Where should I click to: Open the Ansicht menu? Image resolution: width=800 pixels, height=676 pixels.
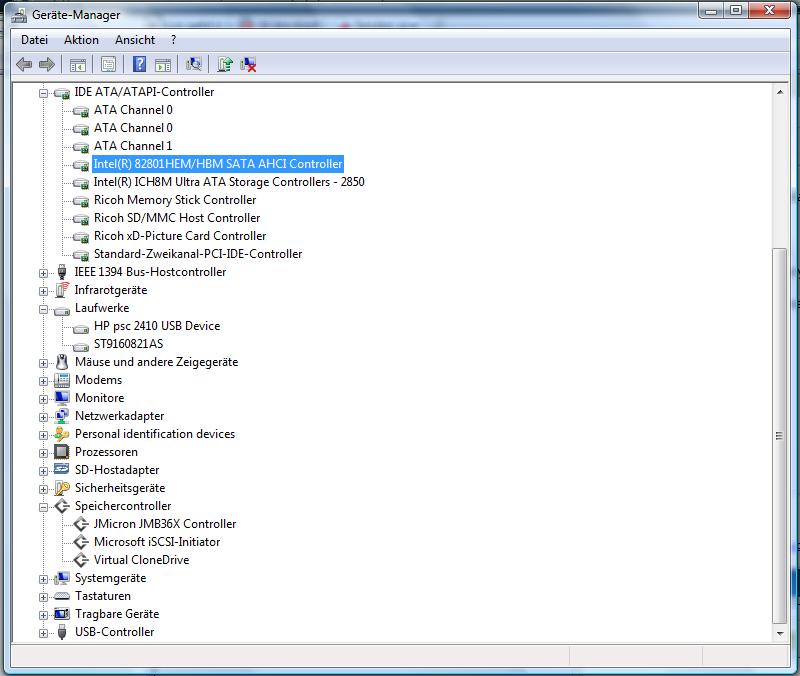click(x=135, y=40)
